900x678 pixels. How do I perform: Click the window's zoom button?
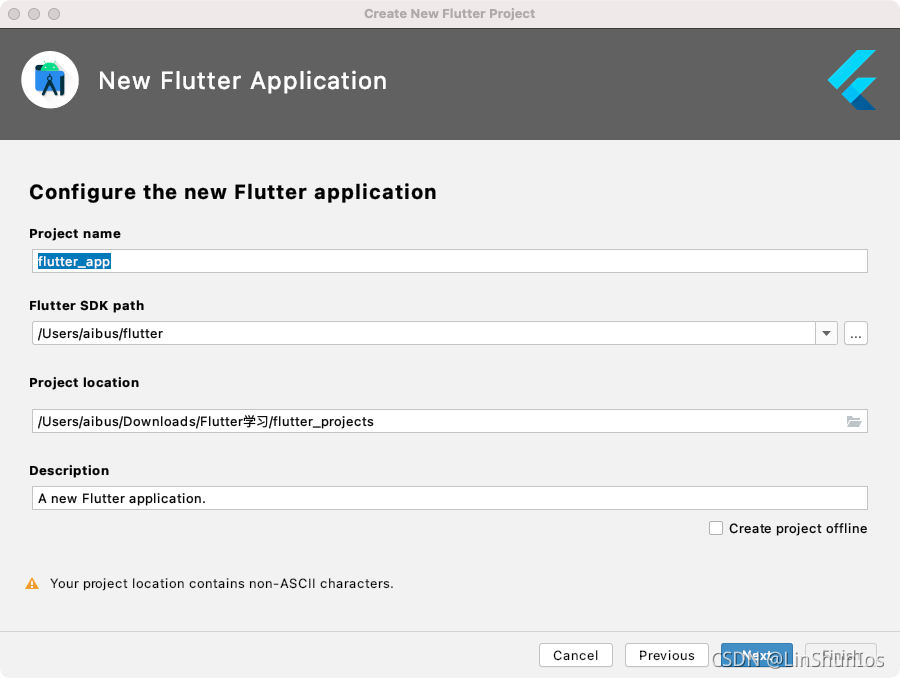point(54,14)
